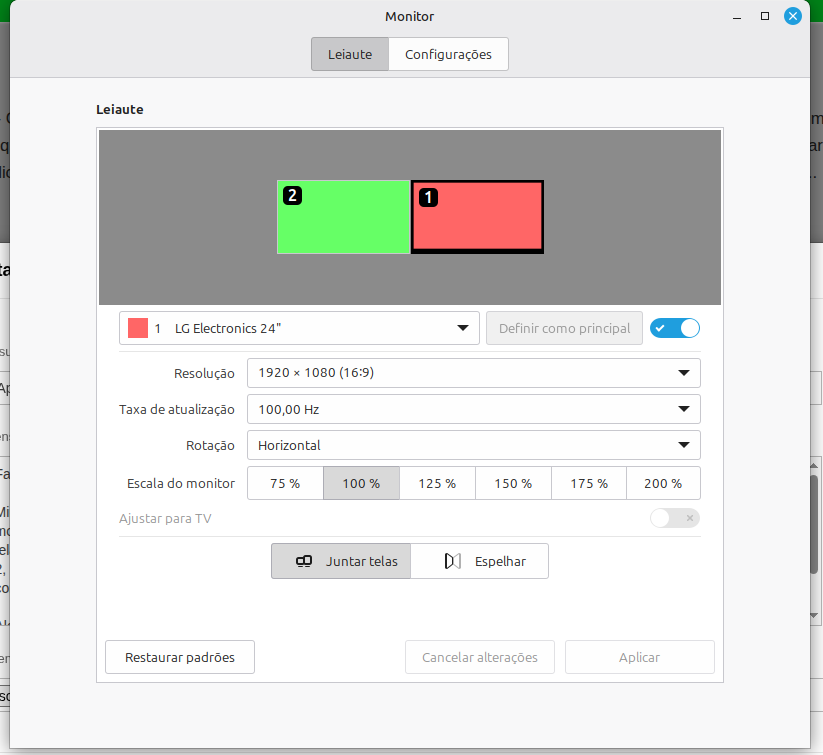Open the Resolução dropdown
Viewport: 823px width, 755px height.
coord(473,373)
